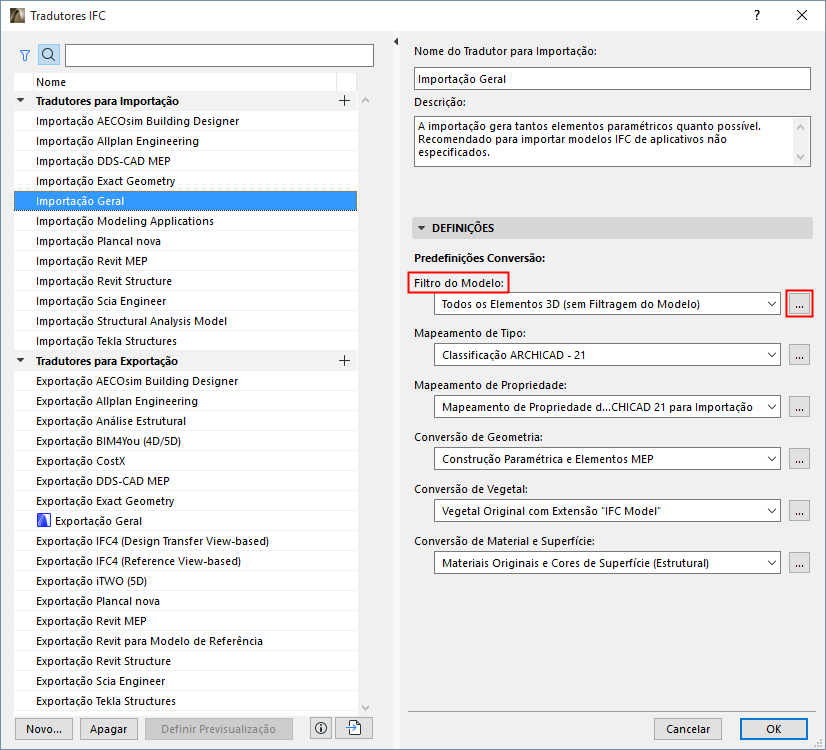Select Importação Plancal nova
This screenshot has width=826, height=750.
pyautogui.click(x=185, y=241)
